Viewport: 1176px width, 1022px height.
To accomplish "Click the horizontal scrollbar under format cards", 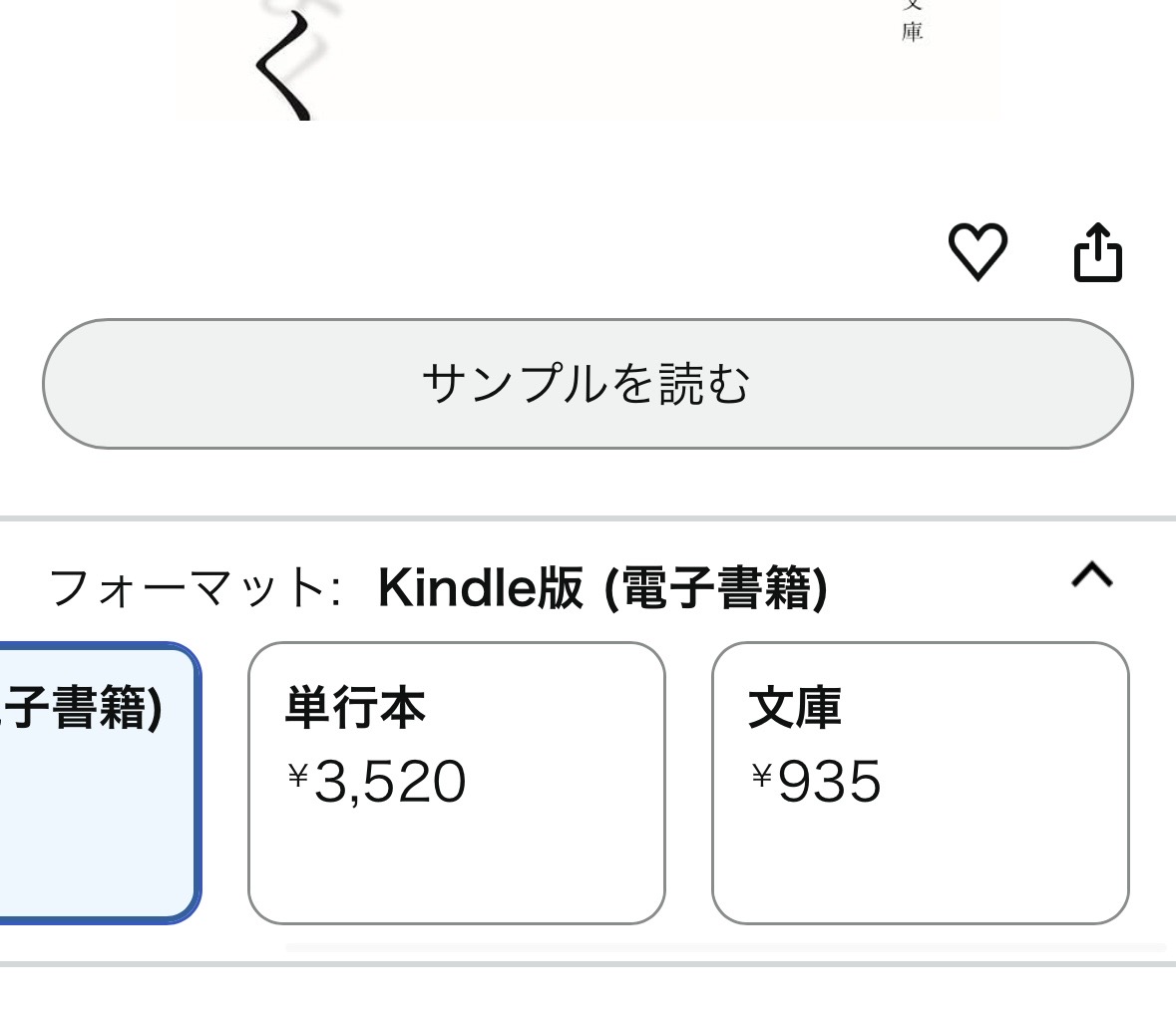I will click(725, 945).
